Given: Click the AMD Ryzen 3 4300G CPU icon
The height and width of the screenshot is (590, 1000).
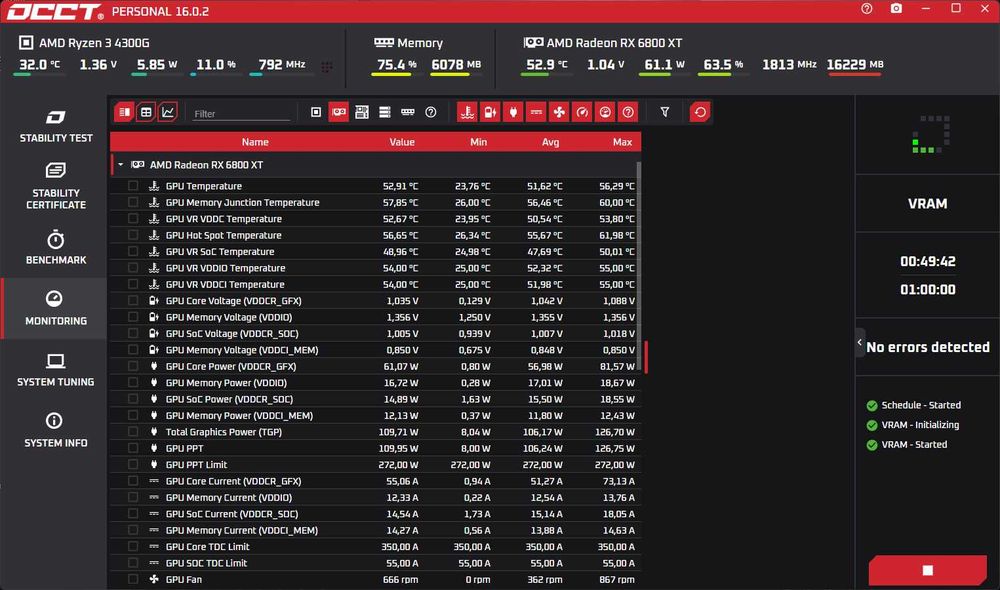Looking at the screenshot, I should (x=26, y=43).
